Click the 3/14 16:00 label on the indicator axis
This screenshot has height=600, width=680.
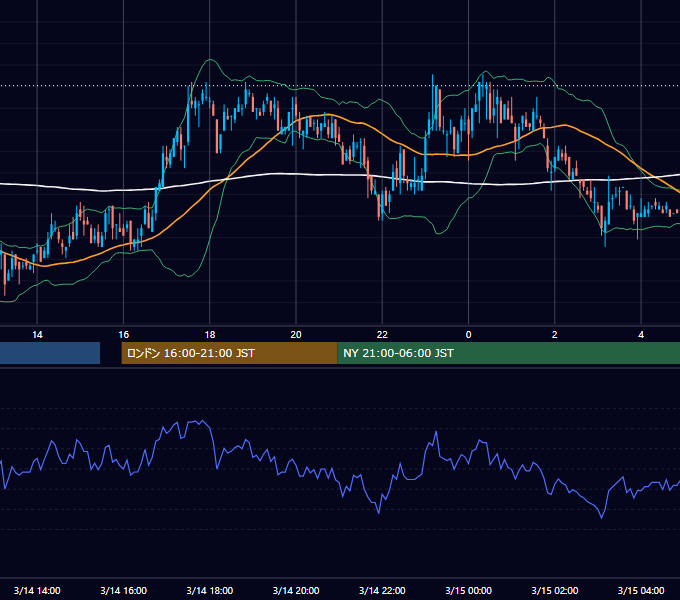pos(124,590)
